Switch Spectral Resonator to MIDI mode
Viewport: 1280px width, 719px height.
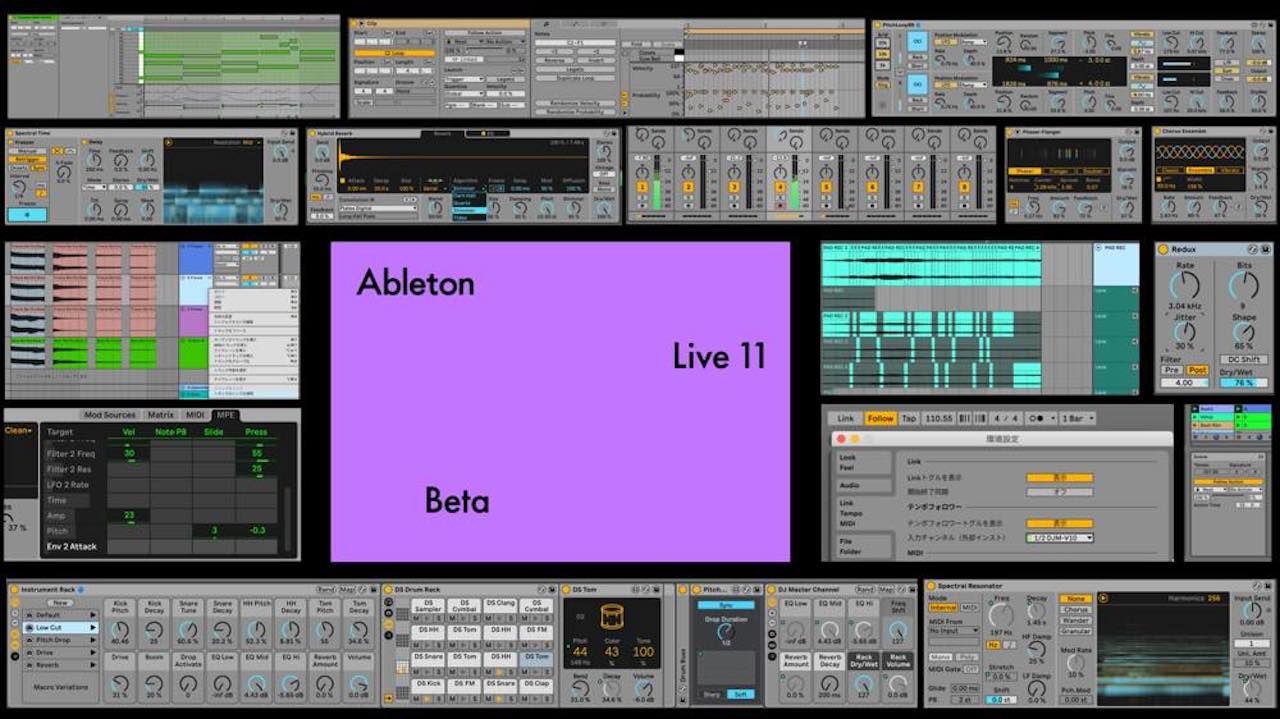coord(970,608)
